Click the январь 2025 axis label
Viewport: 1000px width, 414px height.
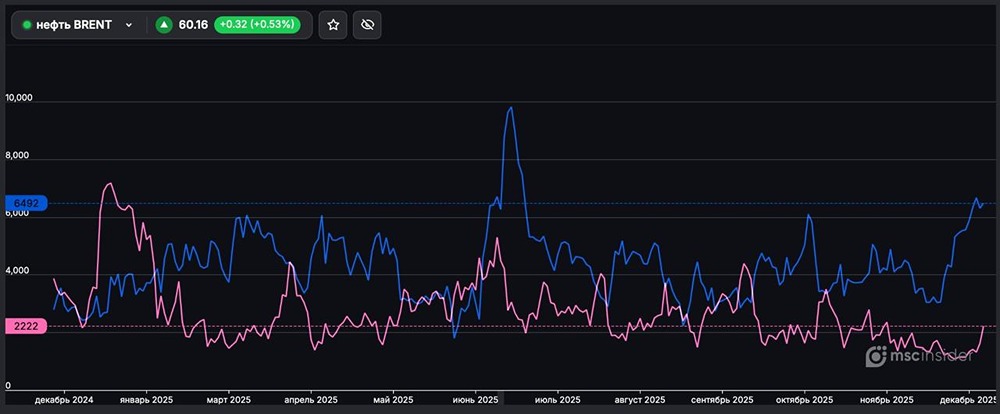(147, 400)
